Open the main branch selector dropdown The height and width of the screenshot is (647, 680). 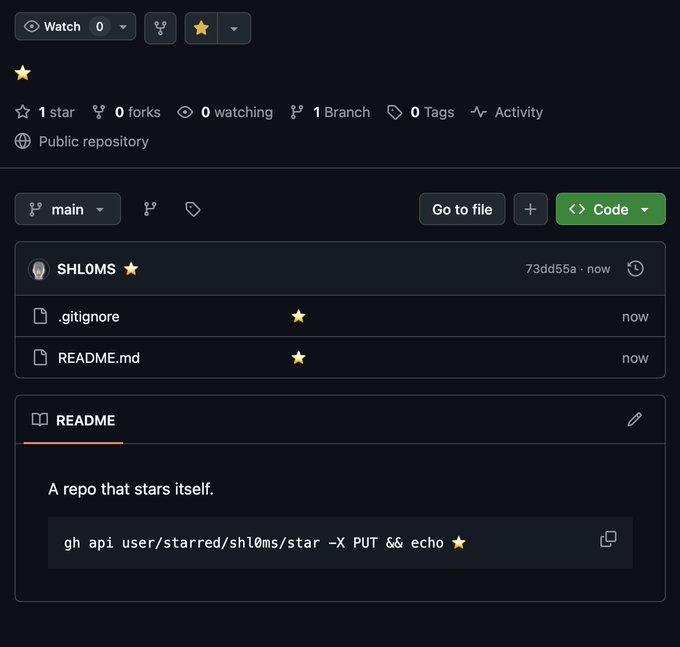point(67,209)
